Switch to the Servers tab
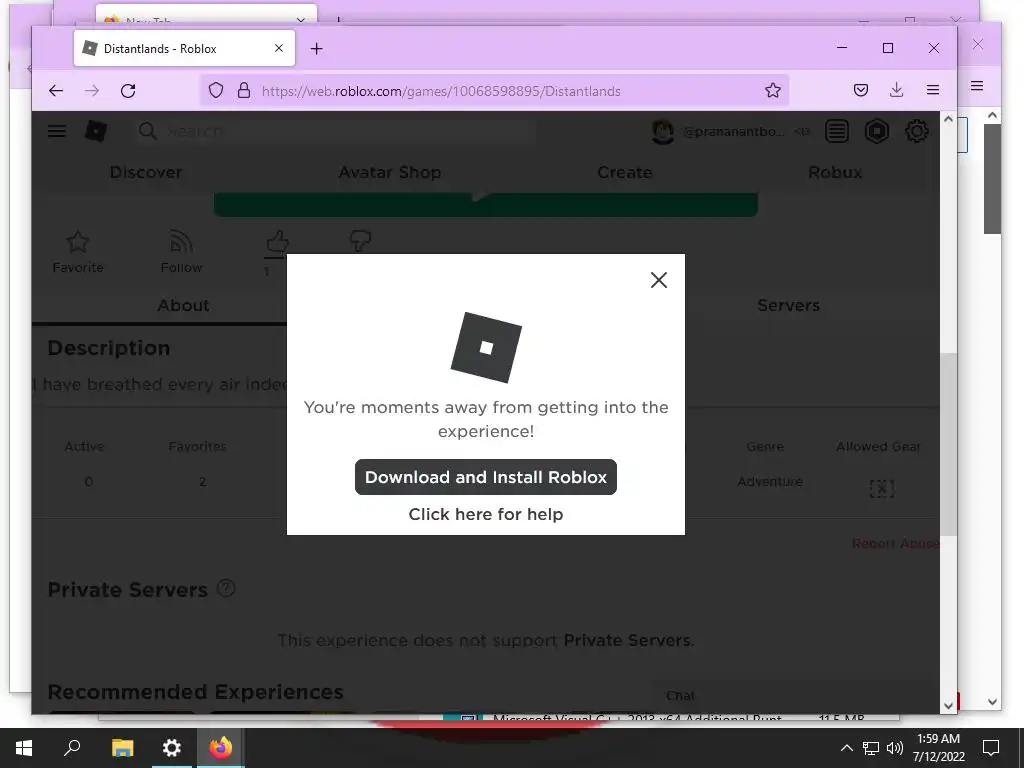Screen dimensions: 1024x768 point(788,306)
